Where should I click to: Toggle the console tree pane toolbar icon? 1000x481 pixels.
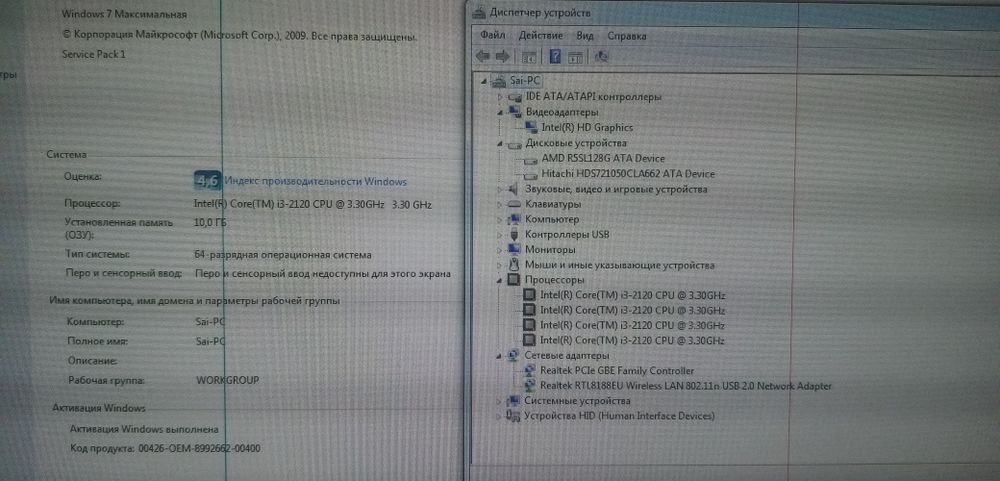point(528,57)
